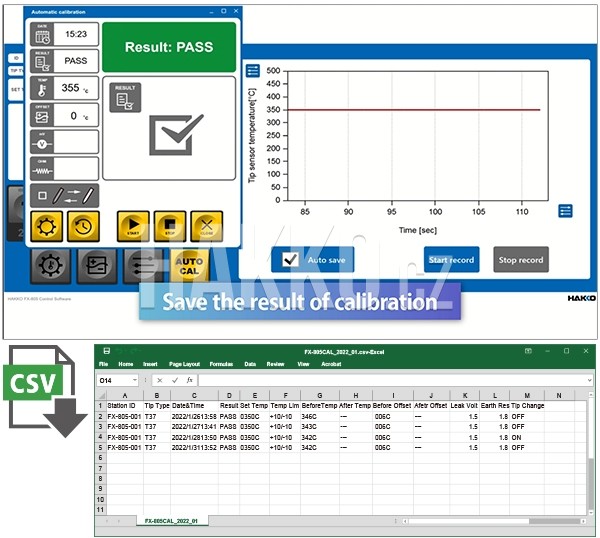
Task: Expand the Name Box dropdown arrow
Action: (135, 380)
